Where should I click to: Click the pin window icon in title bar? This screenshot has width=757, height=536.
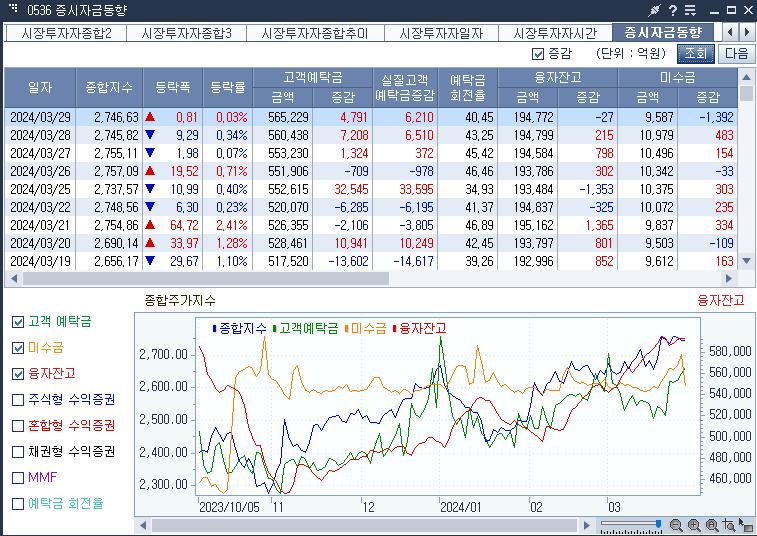pos(655,10)
